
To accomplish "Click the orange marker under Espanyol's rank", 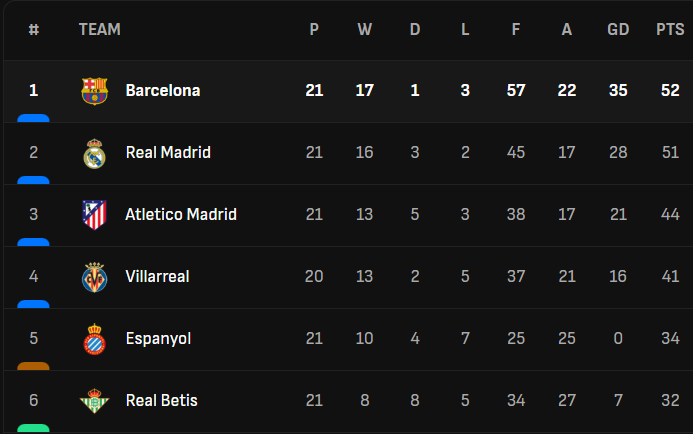I will [x=33, y=366].
